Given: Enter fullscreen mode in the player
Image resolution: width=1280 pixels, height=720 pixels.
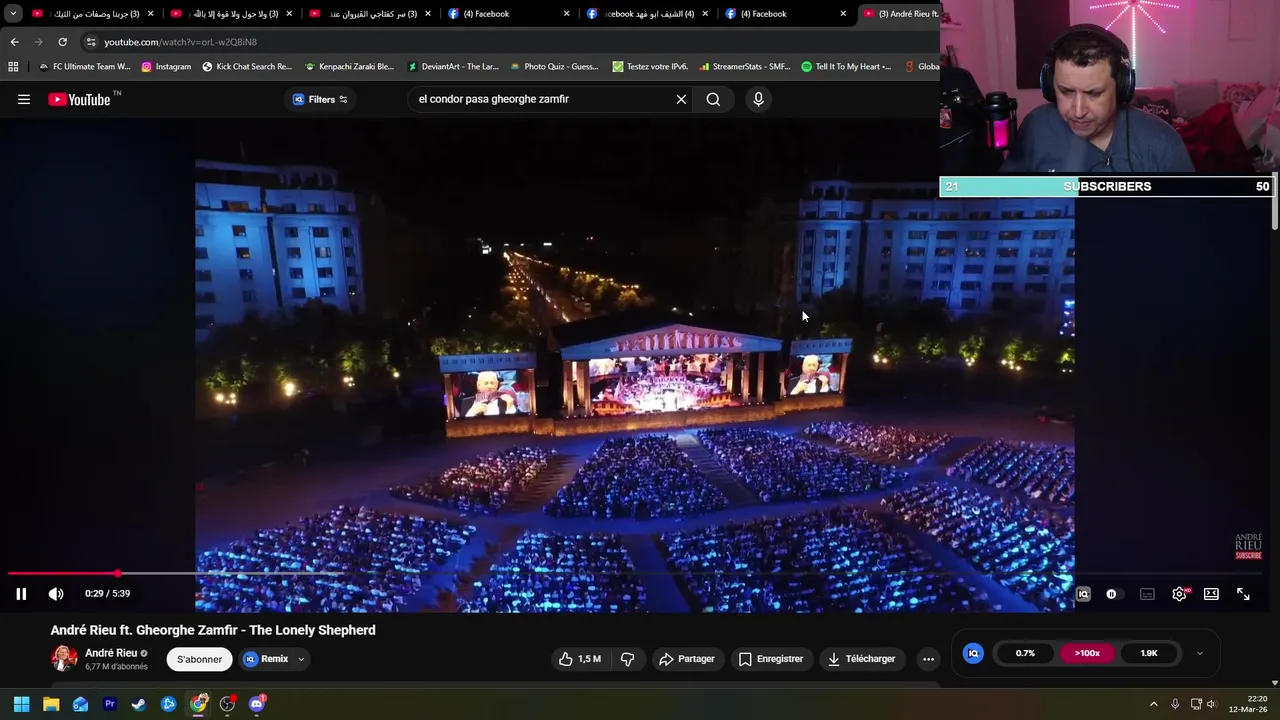Looking at the screenshot, I should (x=1243, y=594).
